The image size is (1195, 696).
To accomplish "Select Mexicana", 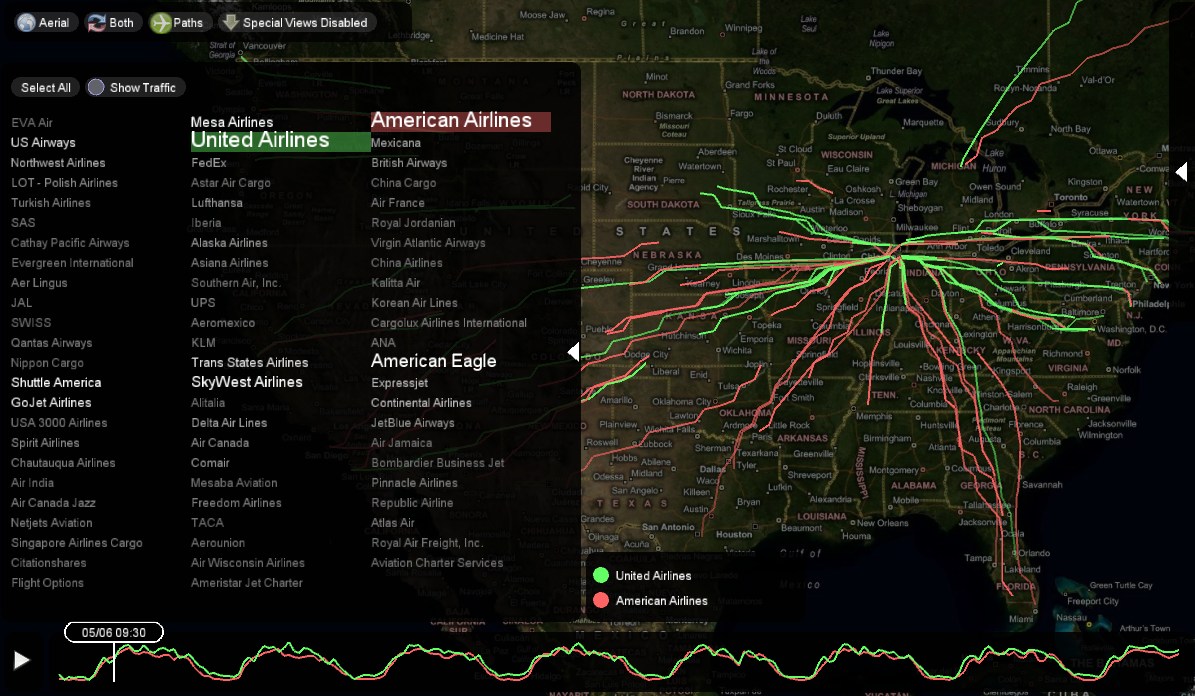I will tap(396, 143).
